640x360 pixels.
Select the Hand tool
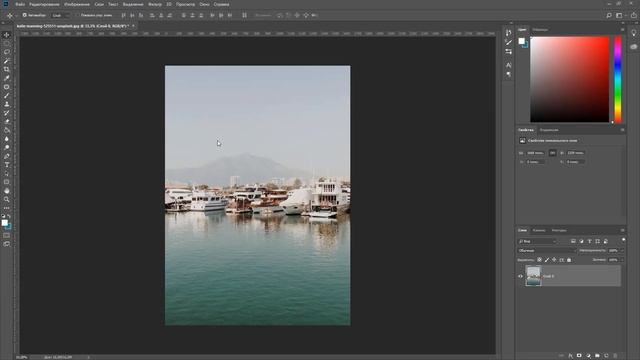click(x=7, y=191)
